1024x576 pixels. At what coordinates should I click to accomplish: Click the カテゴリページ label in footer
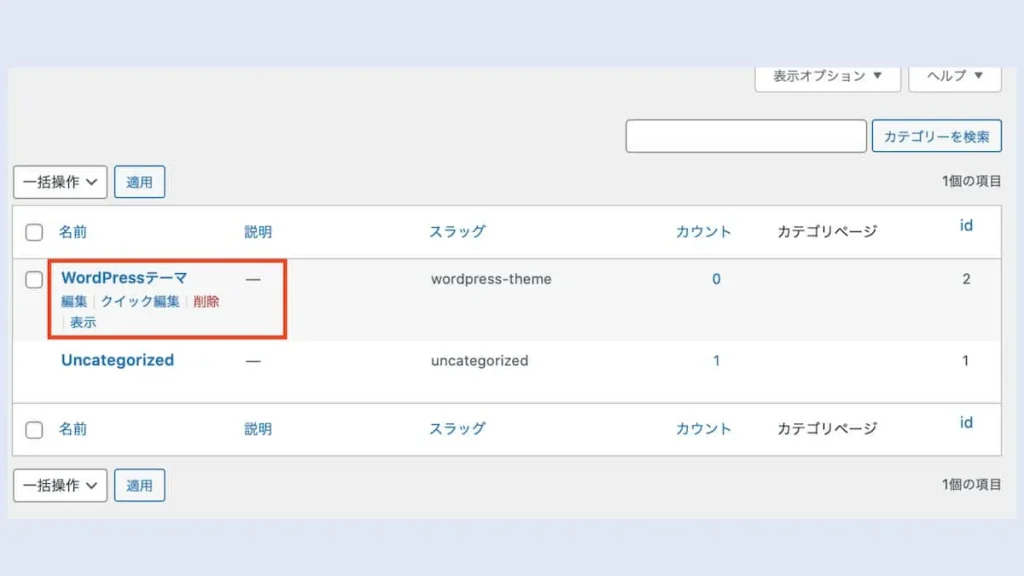[827, 429]
